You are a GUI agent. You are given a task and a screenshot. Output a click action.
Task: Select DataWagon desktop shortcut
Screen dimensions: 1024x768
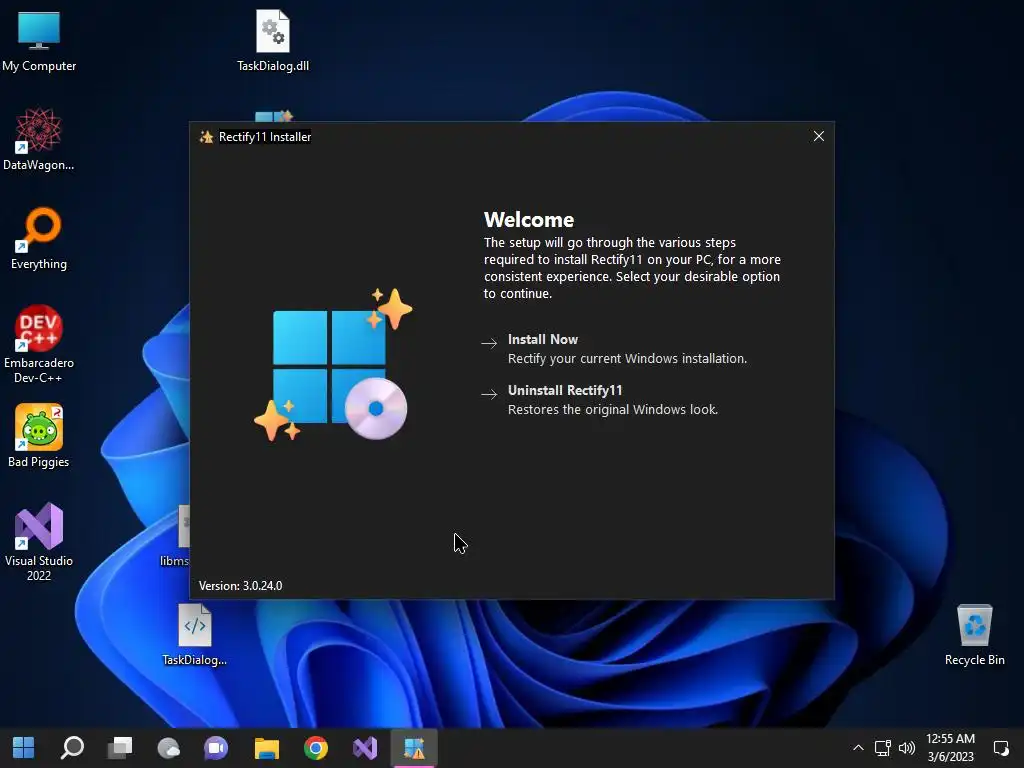pos(39,140)
